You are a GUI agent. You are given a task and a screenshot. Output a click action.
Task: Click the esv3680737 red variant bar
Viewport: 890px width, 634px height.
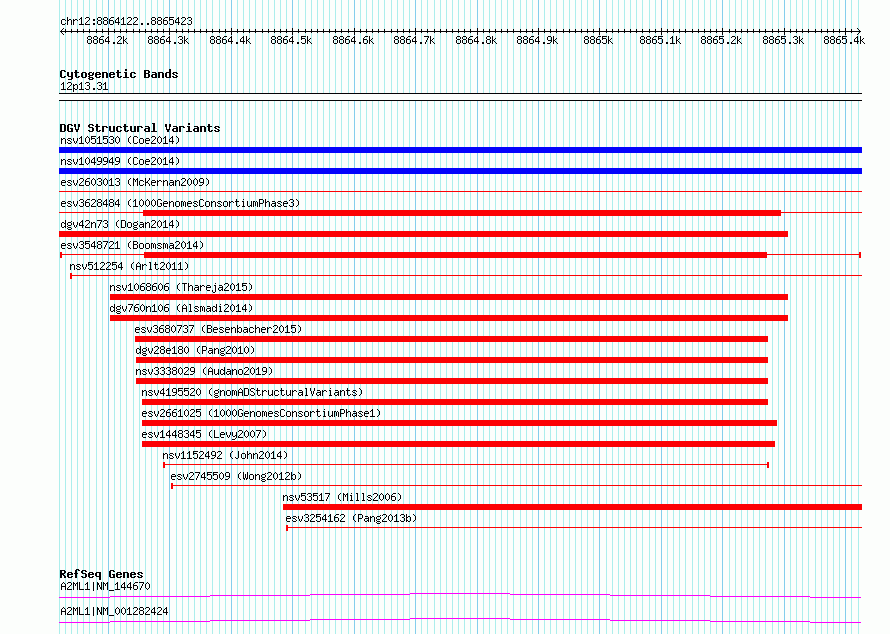click(451, 339)
